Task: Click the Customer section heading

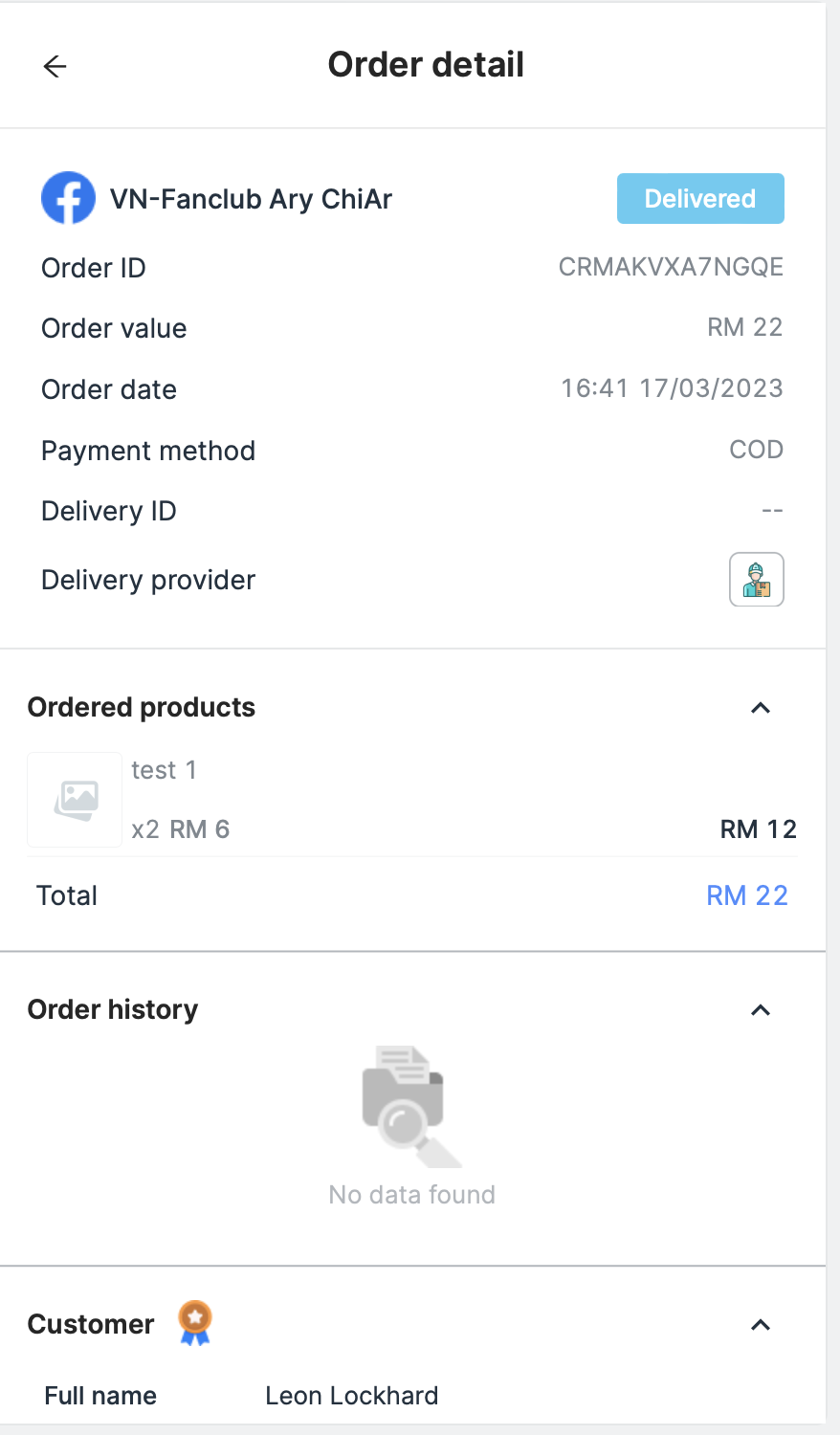Action: tap(91, 1324)
